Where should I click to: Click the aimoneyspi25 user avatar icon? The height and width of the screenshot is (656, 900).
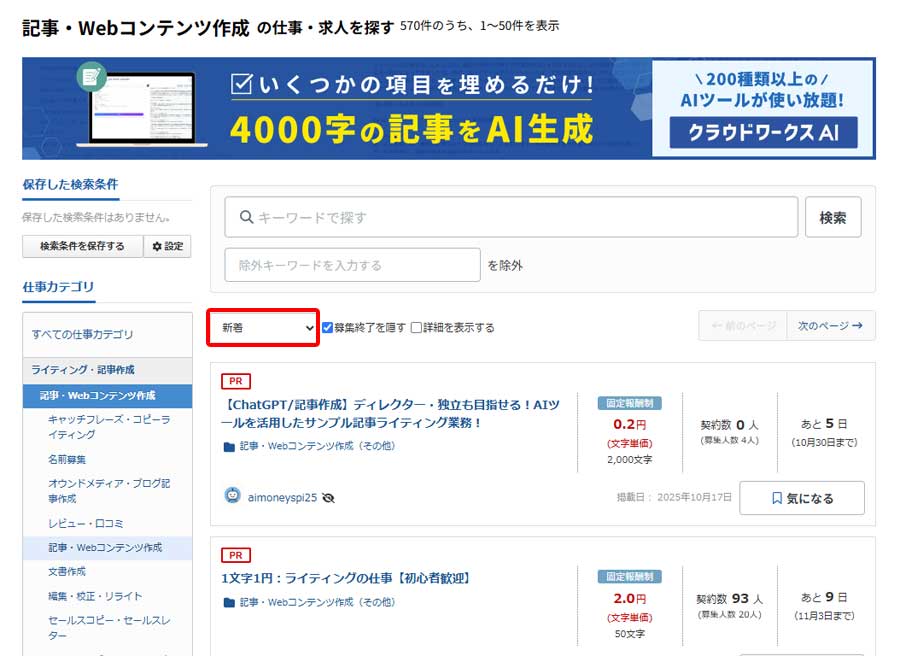click(233, 496)
